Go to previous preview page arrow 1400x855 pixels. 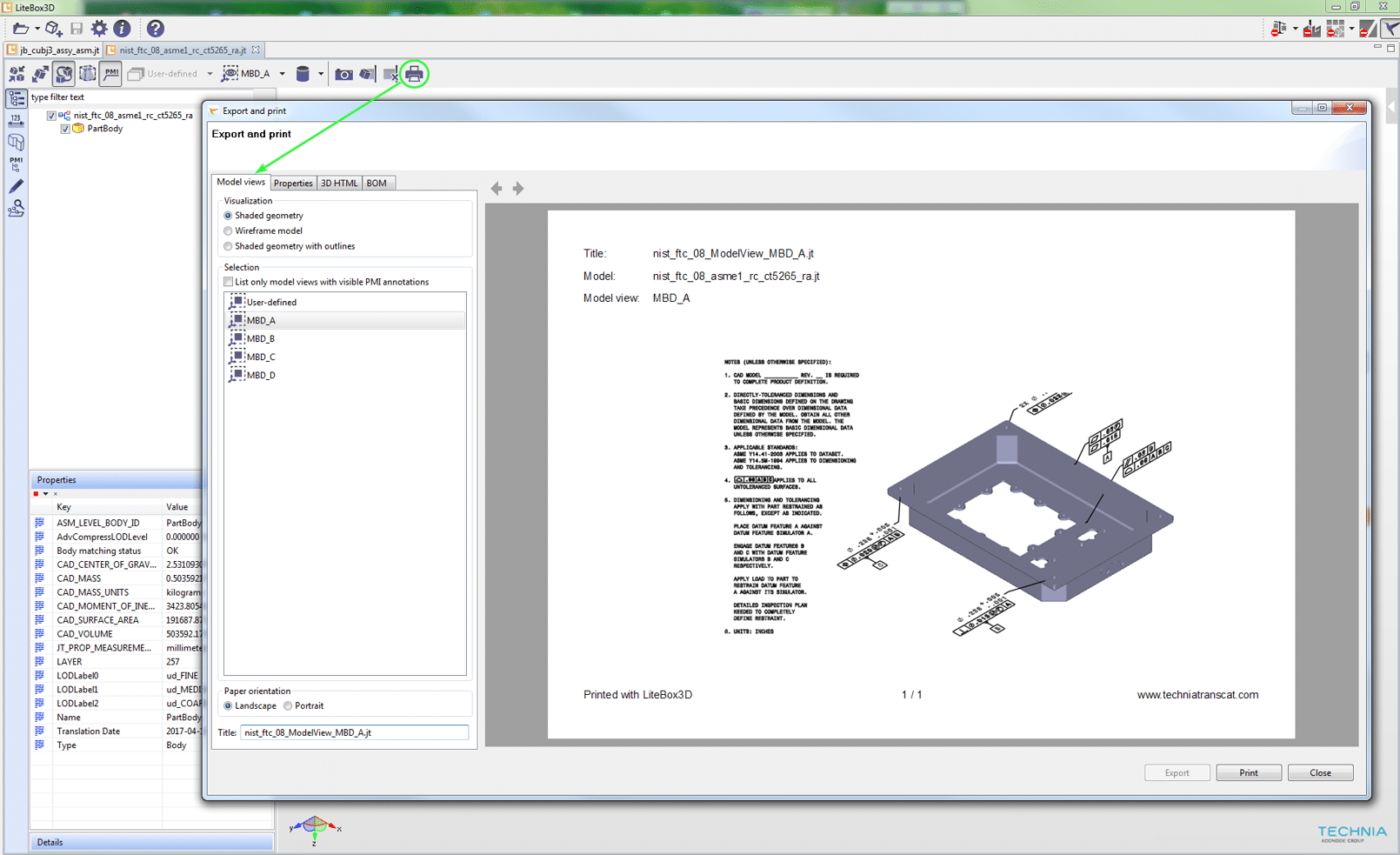coord(497,188)
